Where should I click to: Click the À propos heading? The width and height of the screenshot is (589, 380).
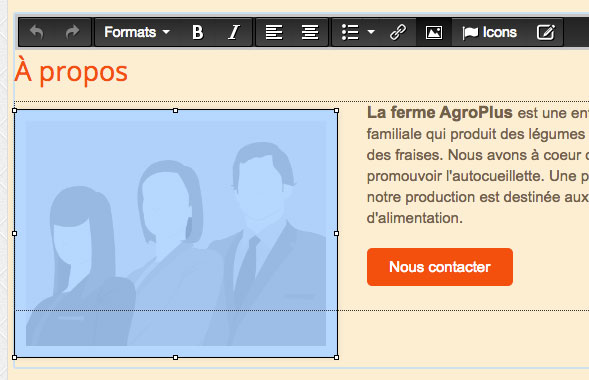pos(71,72)
